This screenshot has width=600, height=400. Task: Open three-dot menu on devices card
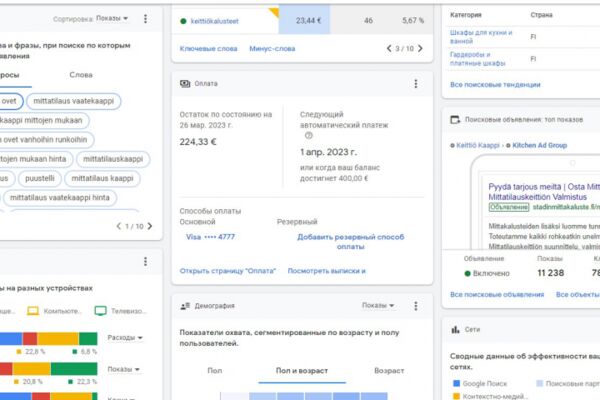click(145, 261)
